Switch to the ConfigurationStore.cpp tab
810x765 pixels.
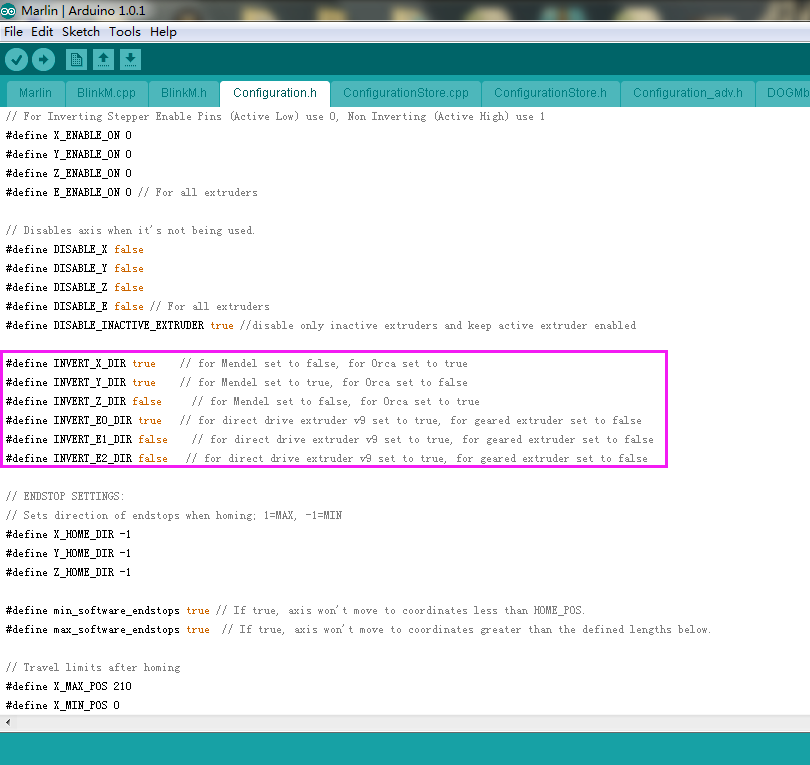(x=405, y=93)
